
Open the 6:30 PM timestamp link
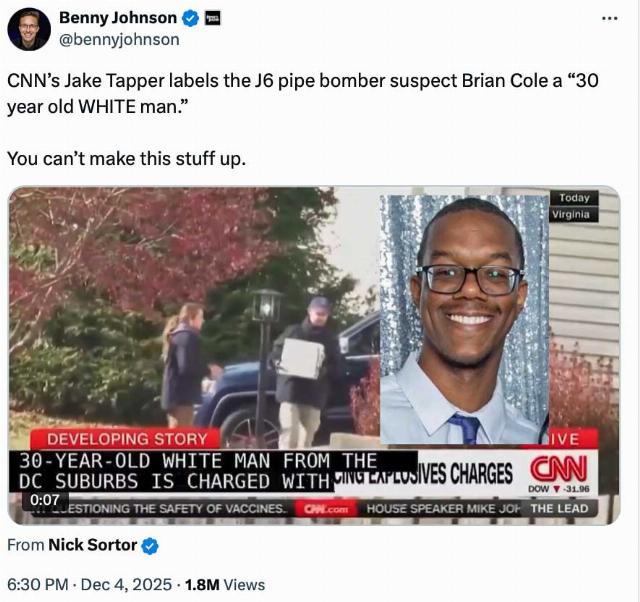[x=38, y=585]
